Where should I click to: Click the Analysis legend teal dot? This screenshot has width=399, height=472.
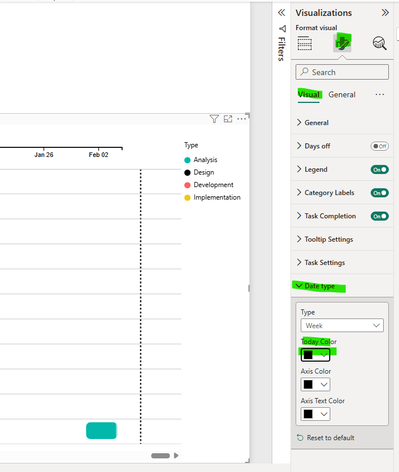[x=187, y=160]
